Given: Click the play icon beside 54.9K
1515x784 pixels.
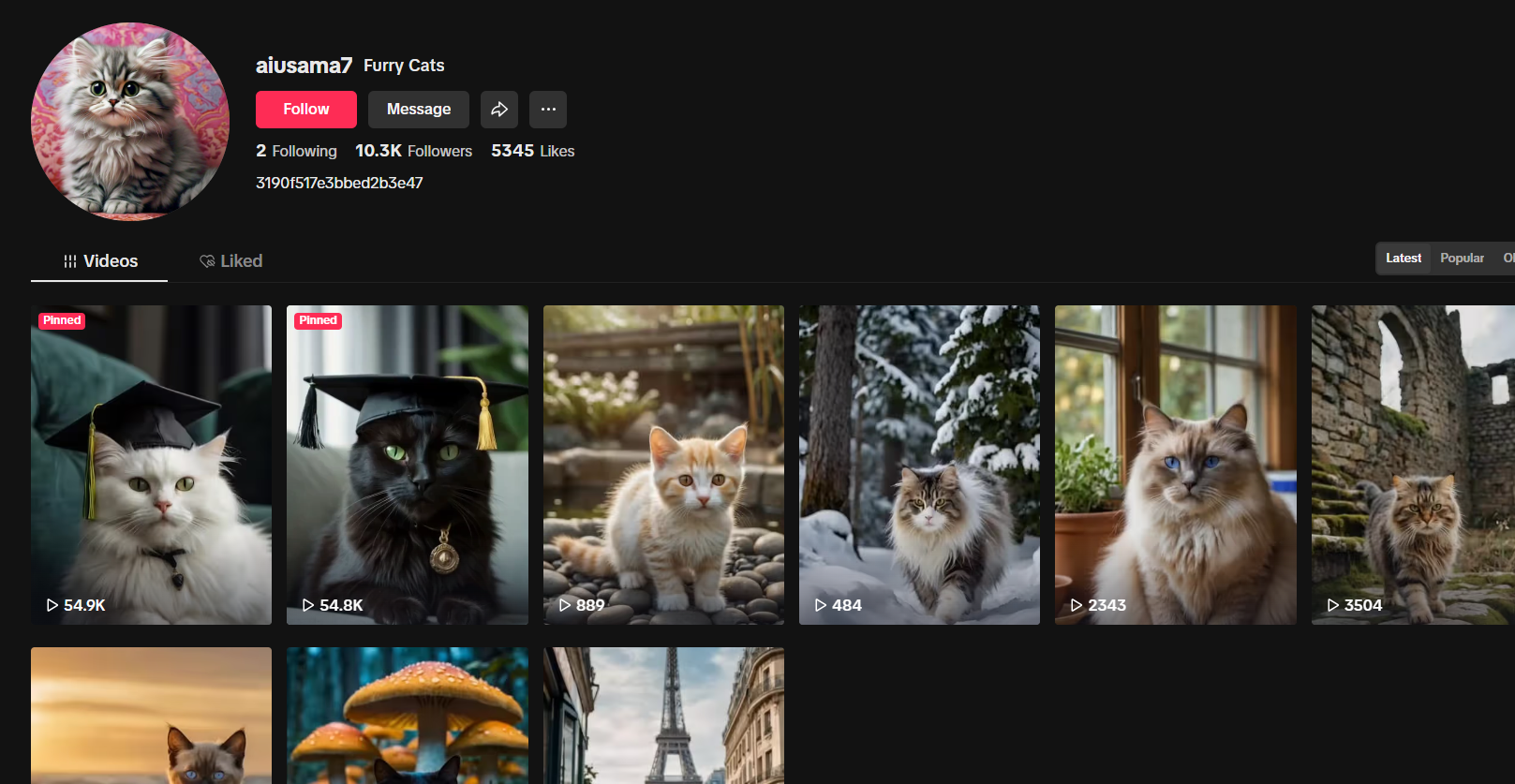Looking at the screenshot, I should (52, 605).
